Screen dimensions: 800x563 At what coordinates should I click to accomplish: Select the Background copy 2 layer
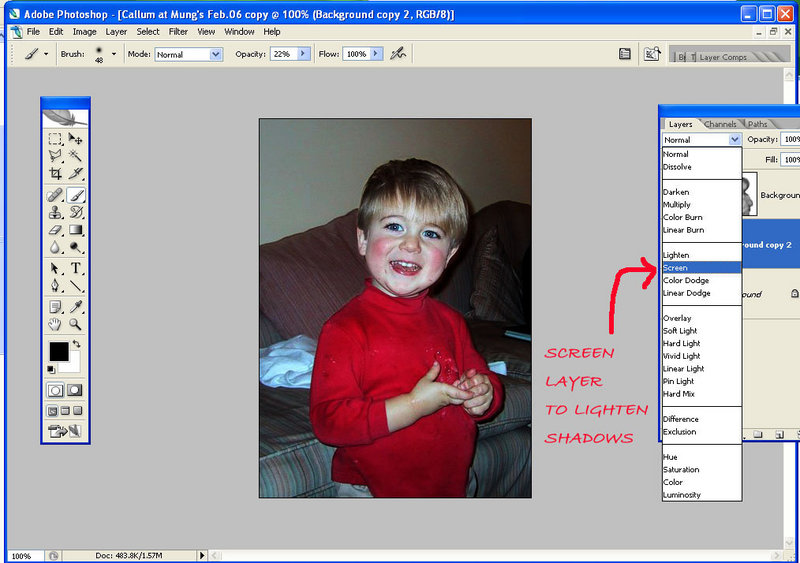point(770,244)
